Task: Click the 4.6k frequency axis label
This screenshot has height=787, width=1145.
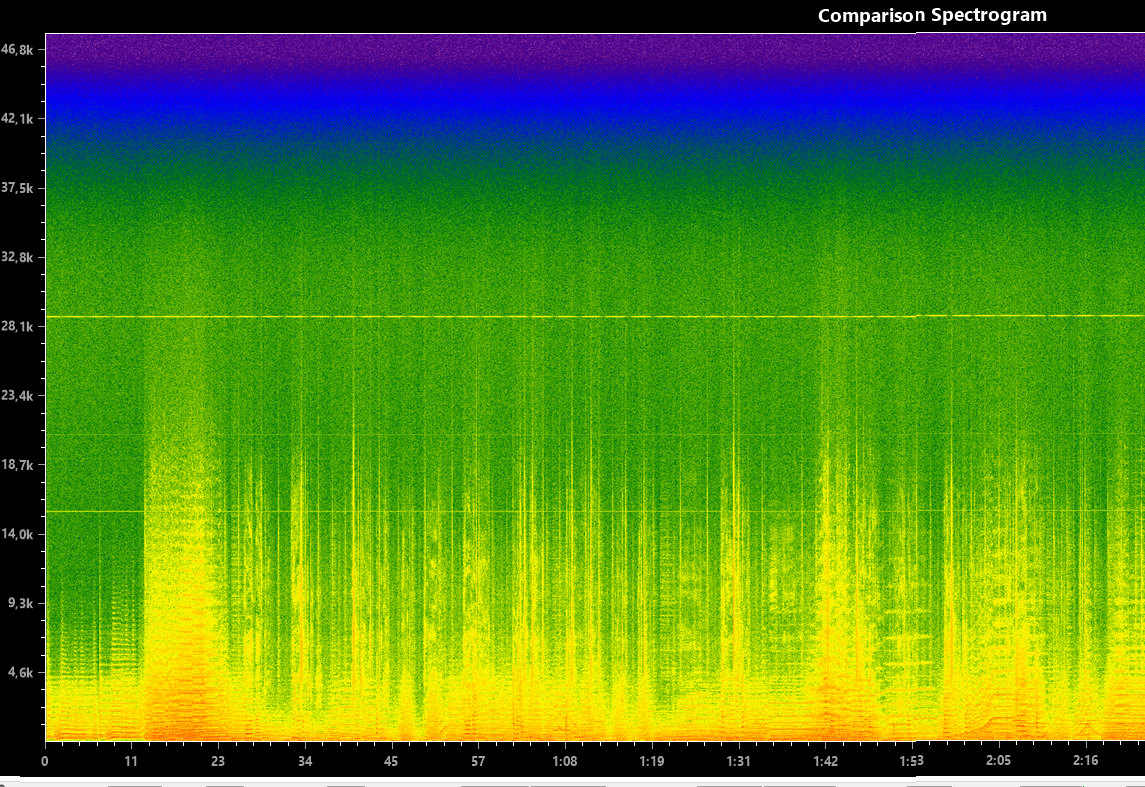Action: pyautogui.click(x=22, y=673)
